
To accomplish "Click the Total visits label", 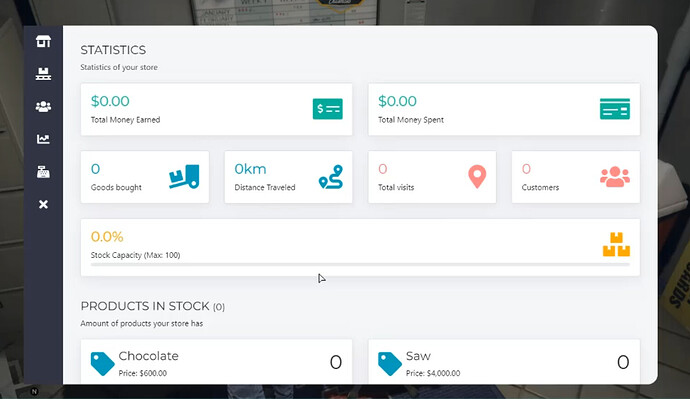I will click(x=396, y=187).
